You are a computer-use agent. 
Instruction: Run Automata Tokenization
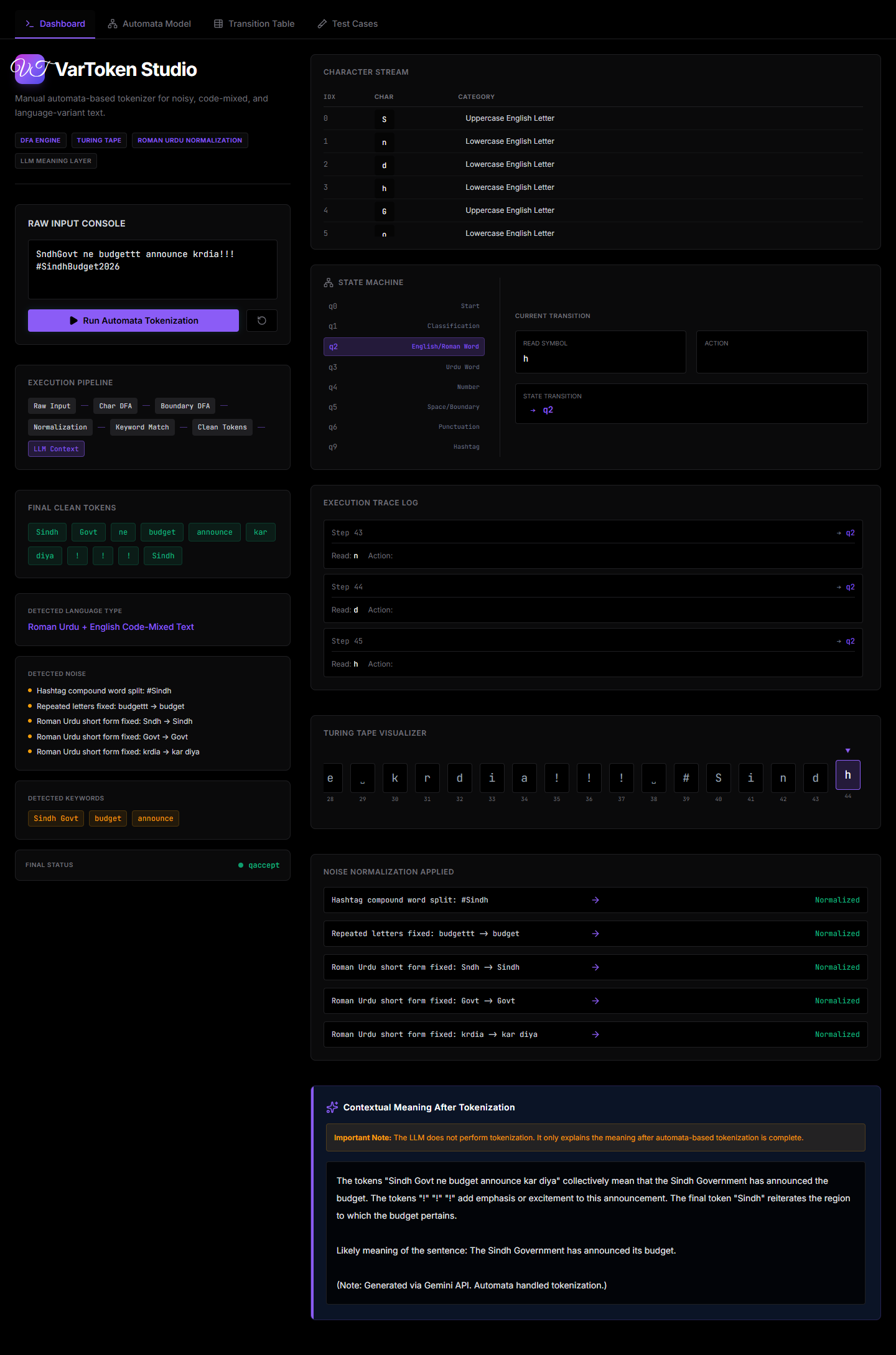click(133, 321)
